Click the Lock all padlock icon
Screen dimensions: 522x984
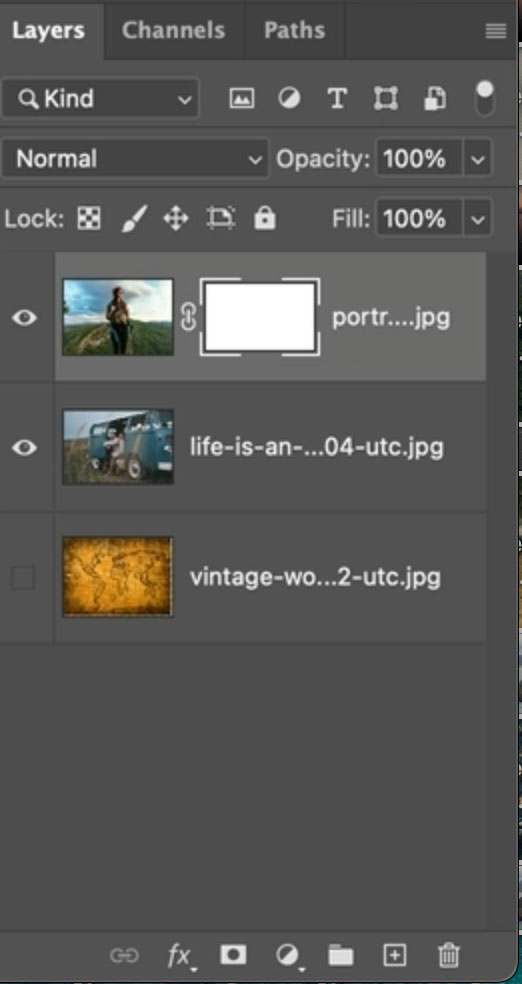tap(264, 218)
